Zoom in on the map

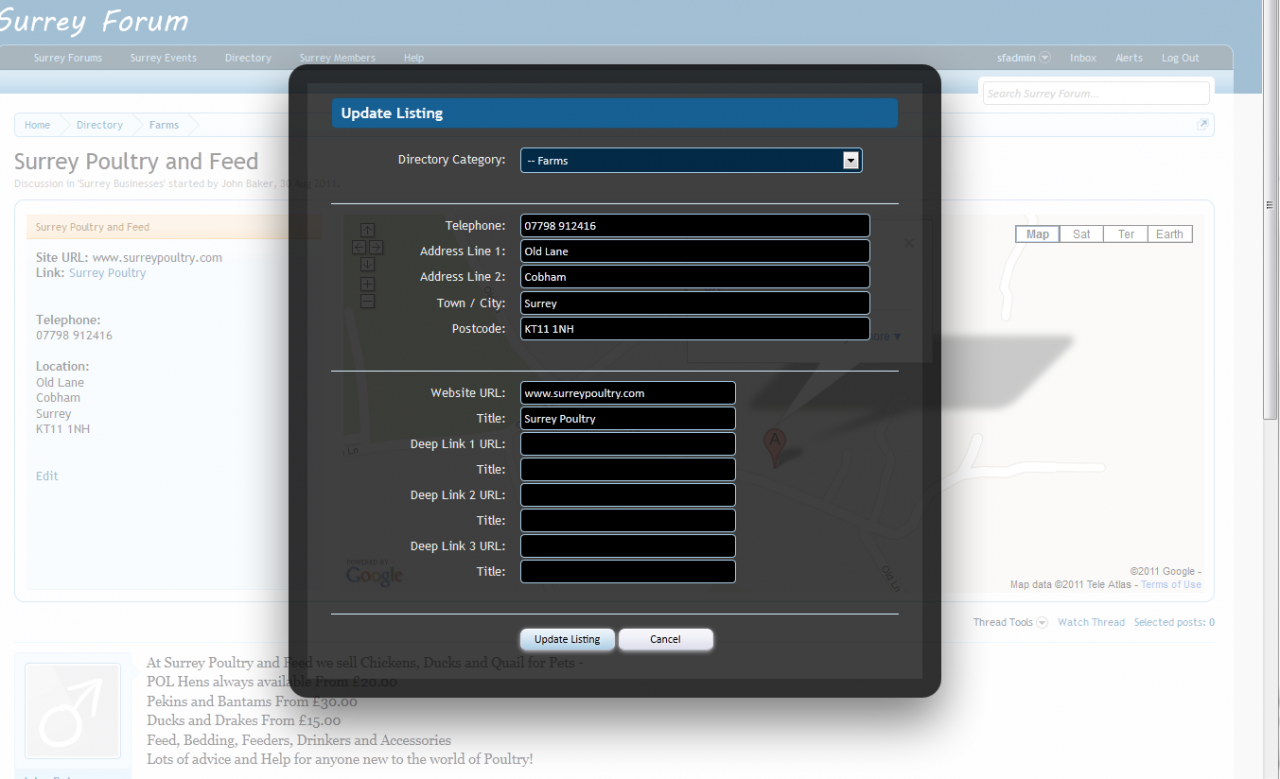(367, 283)
